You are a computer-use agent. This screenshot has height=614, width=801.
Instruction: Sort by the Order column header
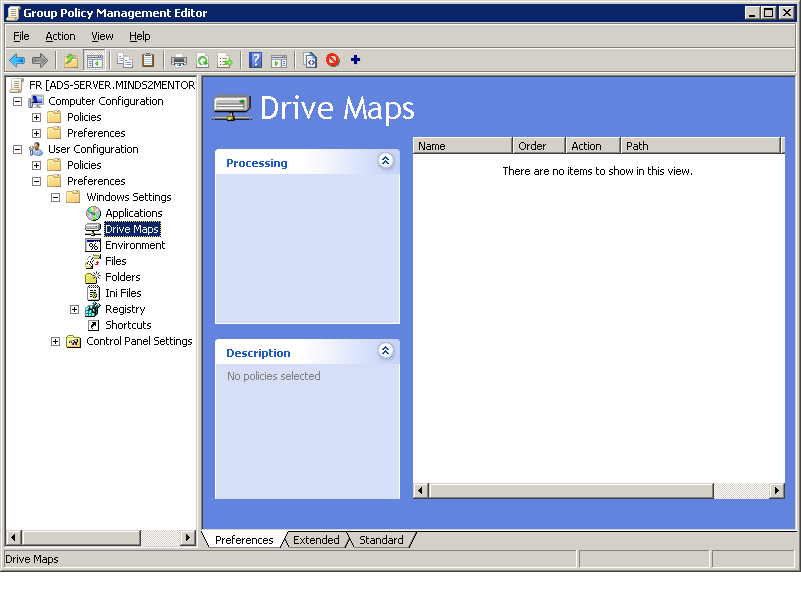click(x=539, y=146)
